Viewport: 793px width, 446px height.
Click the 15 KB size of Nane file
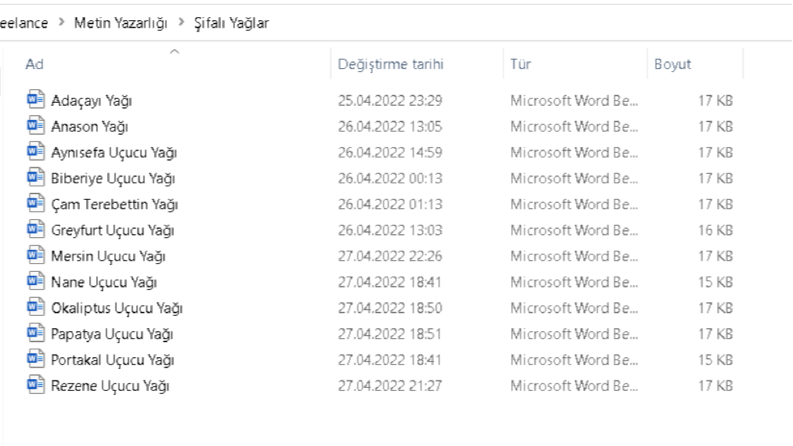[715, 282]
